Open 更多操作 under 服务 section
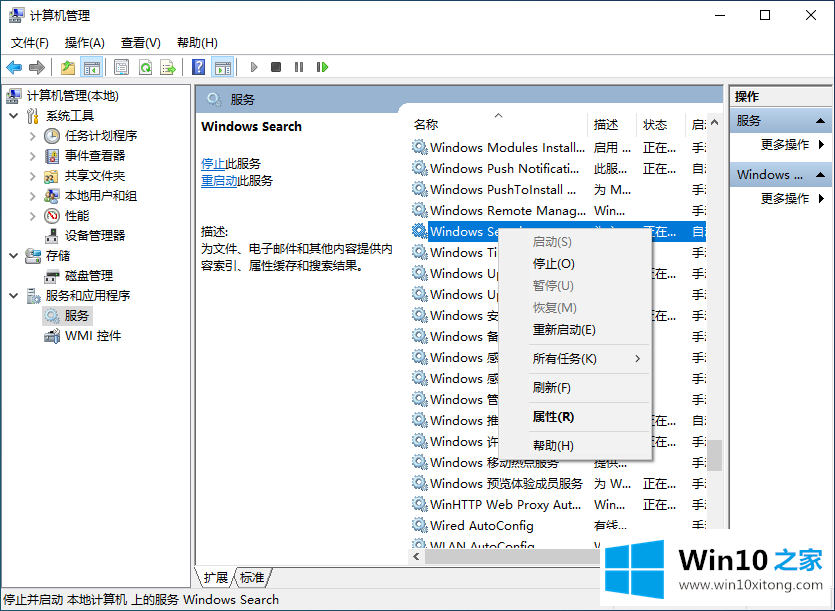 point(785,144)
